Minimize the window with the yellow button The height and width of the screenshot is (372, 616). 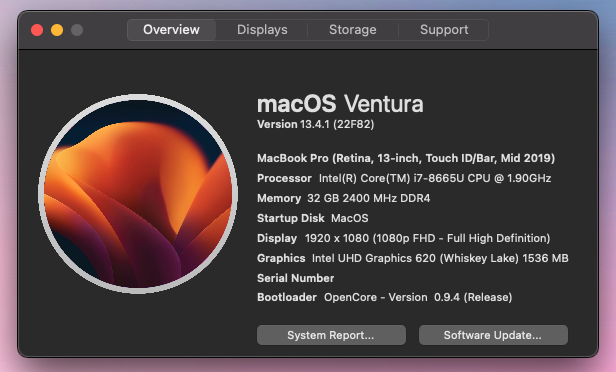tap(57, 30)
